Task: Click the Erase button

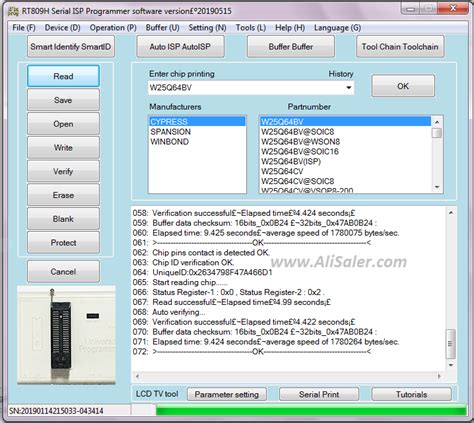Action: click(x=63, y=195)
